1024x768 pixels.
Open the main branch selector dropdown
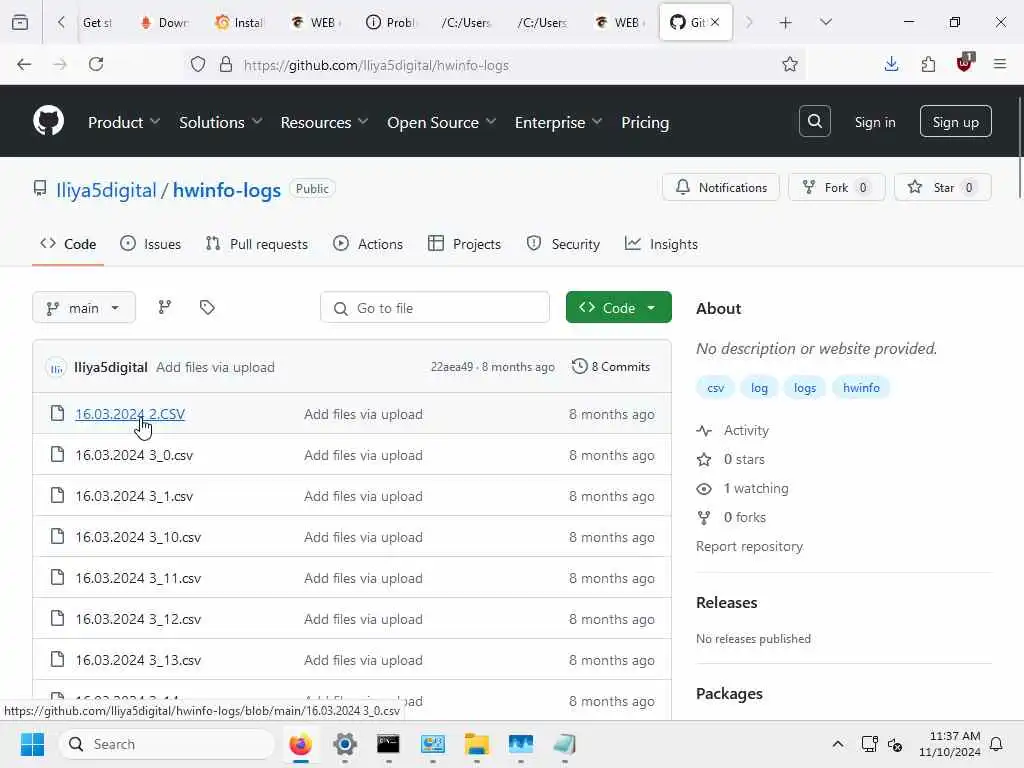point(84,308)
